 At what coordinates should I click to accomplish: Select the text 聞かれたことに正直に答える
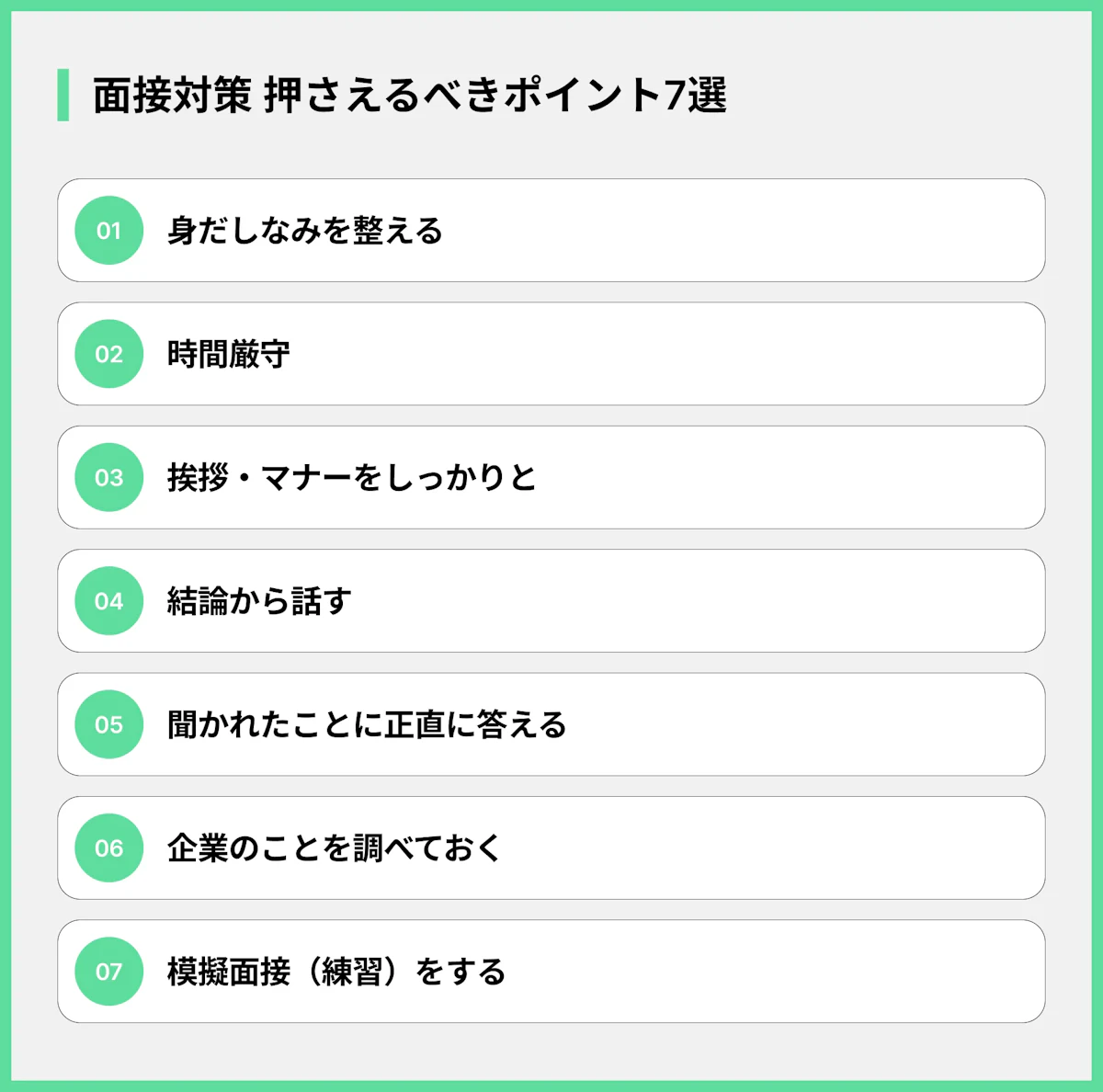tap(367, 724)
